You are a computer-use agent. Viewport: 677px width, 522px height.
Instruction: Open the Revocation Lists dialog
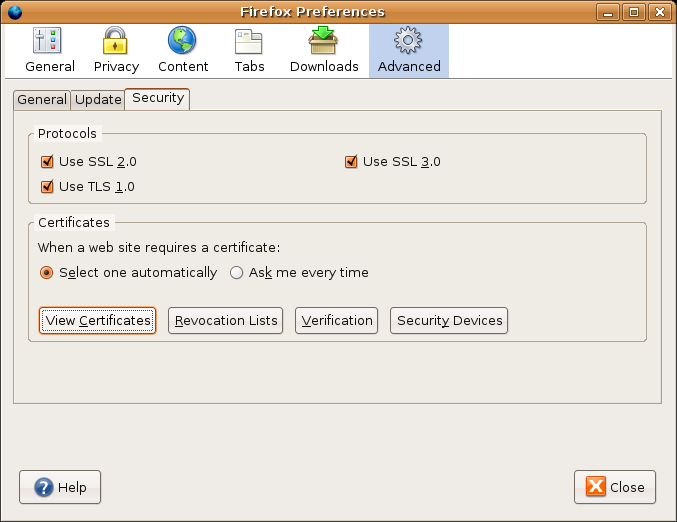(225, 321)
